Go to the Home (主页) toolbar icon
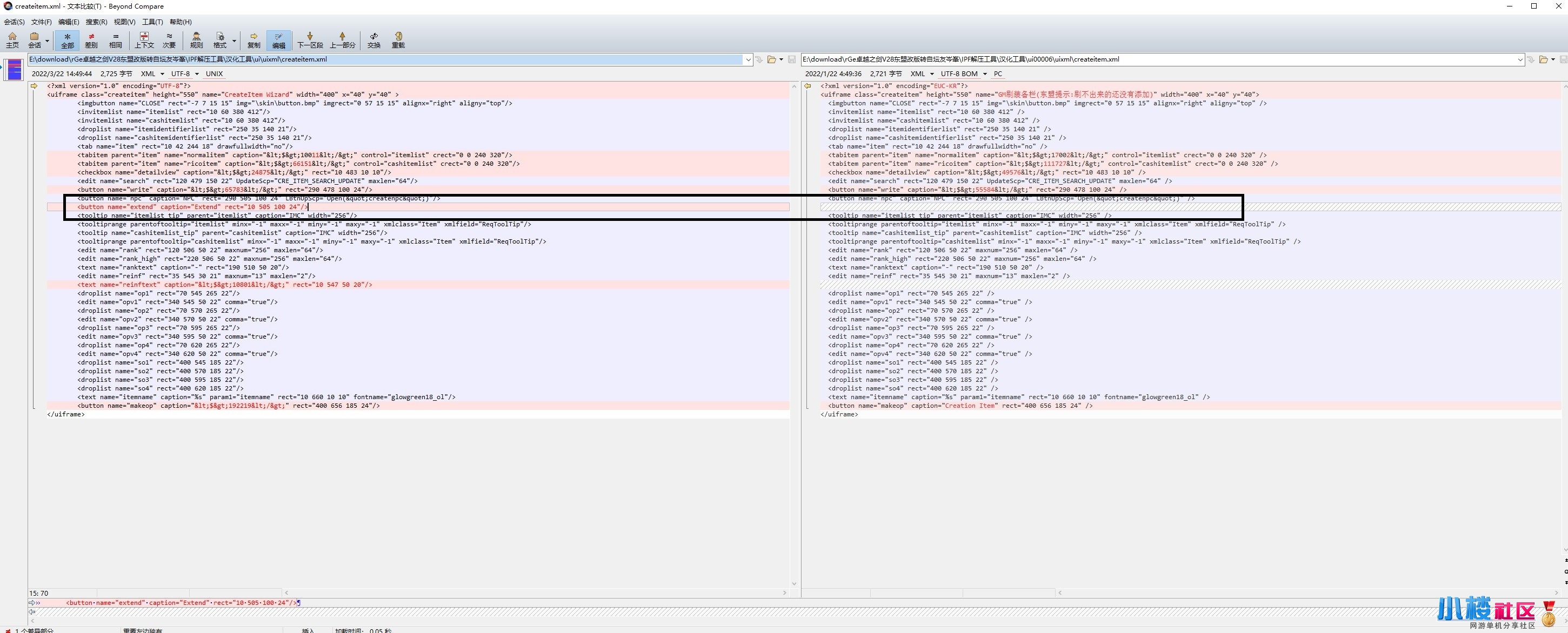This screenshot has height=633, width=1568. click(12, 40)
